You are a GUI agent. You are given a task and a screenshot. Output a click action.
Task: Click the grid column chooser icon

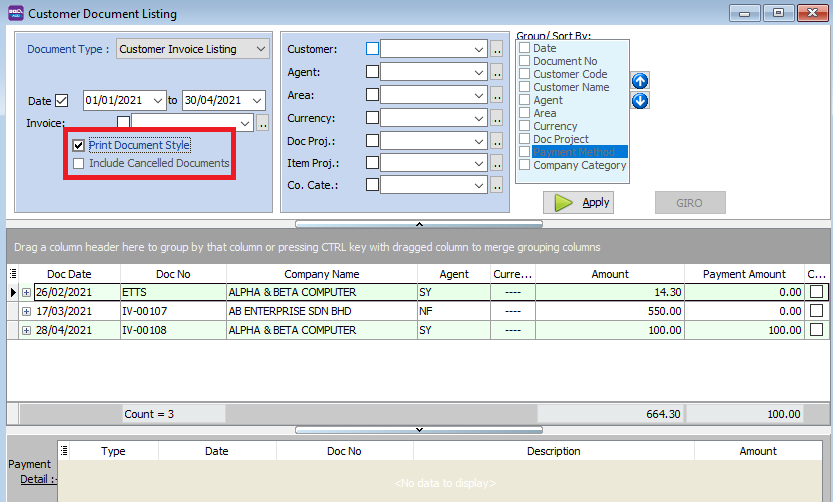(x=13, y=274)
